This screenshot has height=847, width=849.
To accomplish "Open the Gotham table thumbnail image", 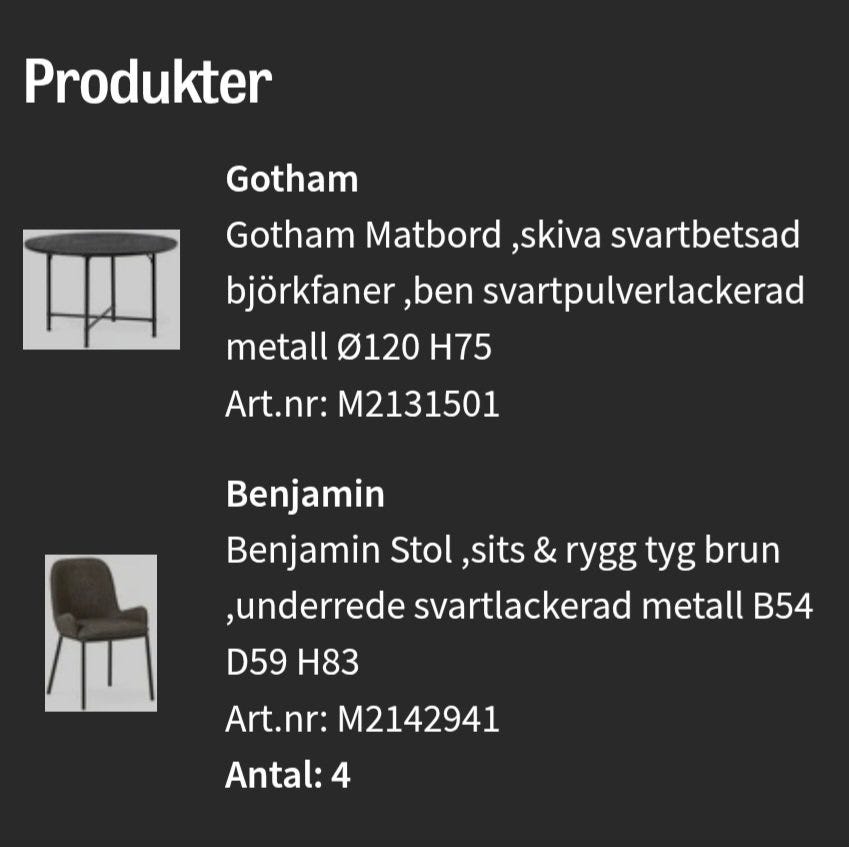I will (101, 289).
